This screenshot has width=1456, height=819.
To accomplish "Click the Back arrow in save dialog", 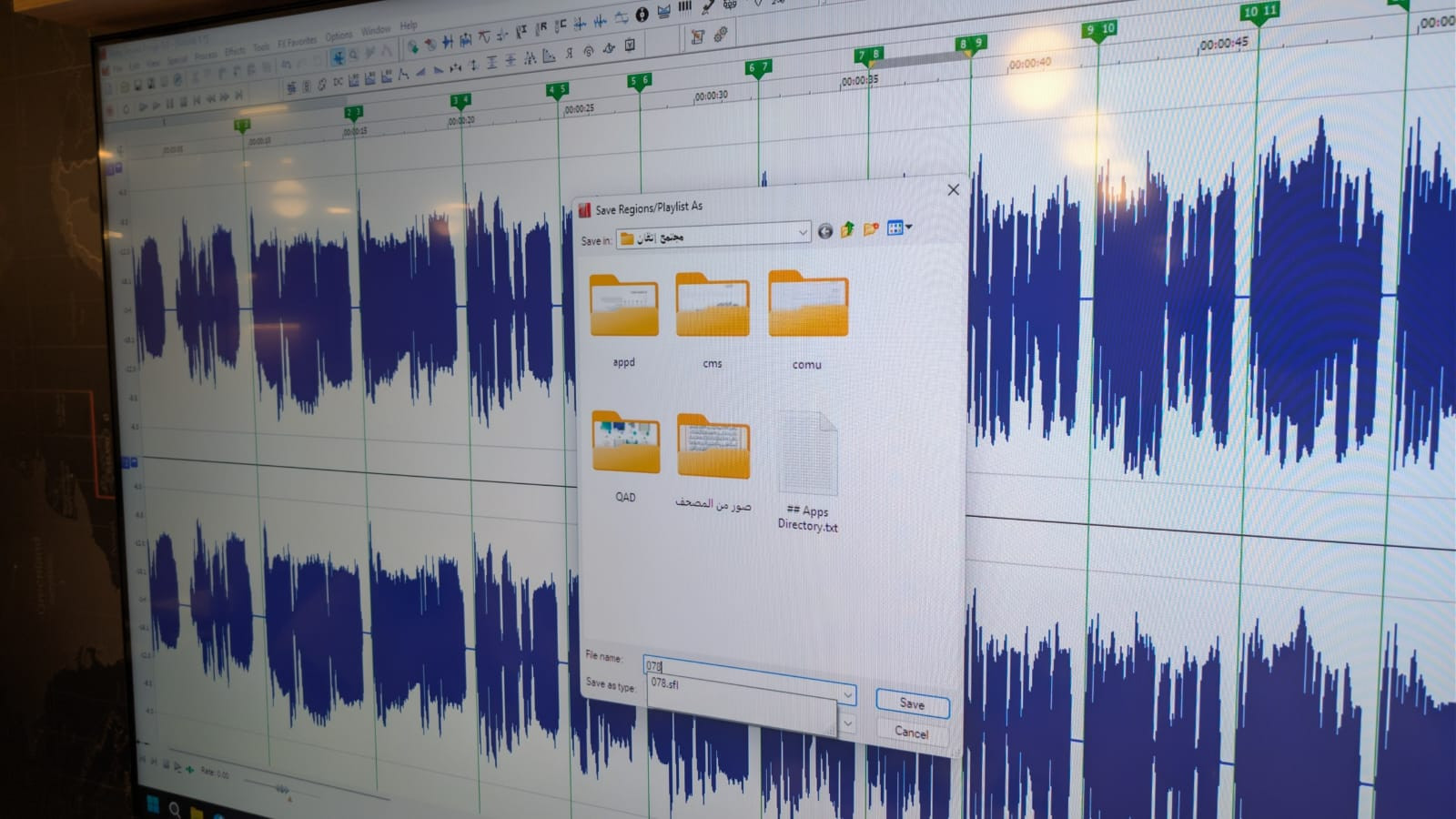I will pos(824,231).
